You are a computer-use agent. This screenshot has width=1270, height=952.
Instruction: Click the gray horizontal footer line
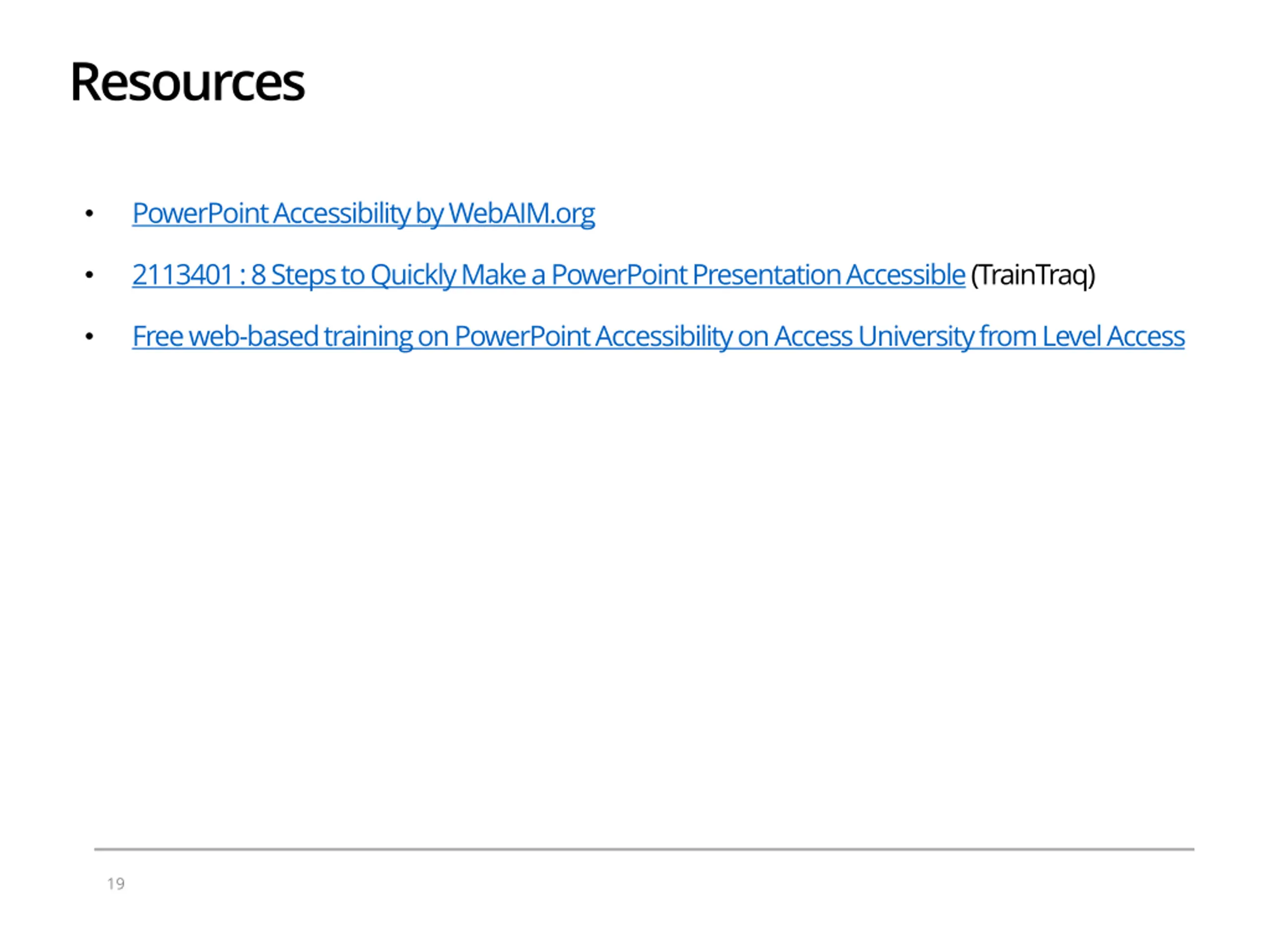tap(644, 849)
